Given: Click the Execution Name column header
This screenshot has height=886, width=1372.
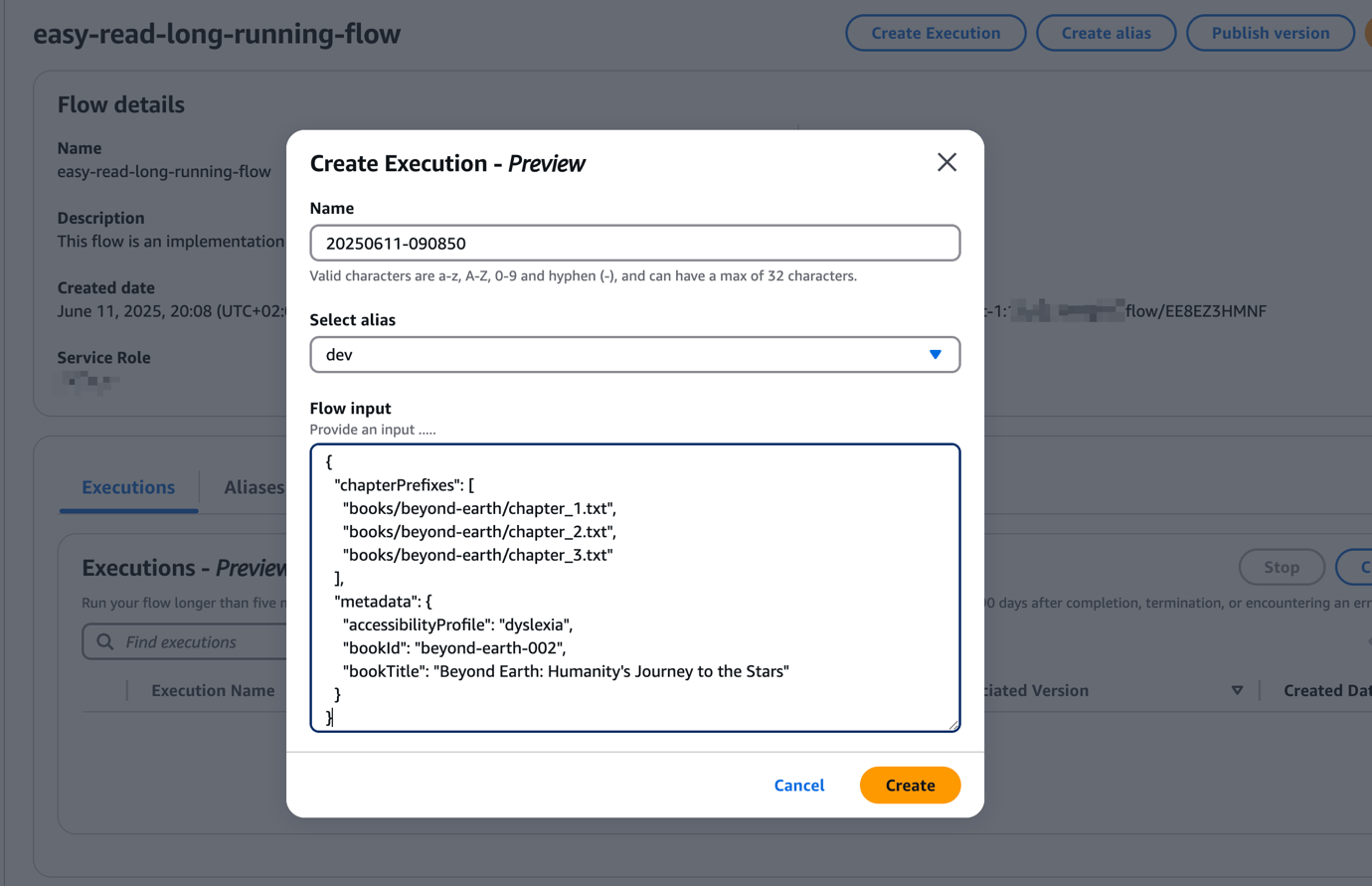Looking at the screenshot, I should click(213, 689).
